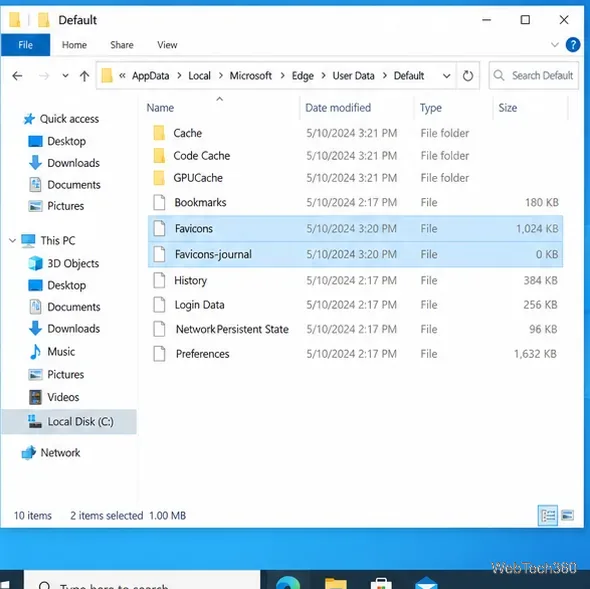590x589 pixels.
Task: Select Downloads under This PC
Action: 73,329
